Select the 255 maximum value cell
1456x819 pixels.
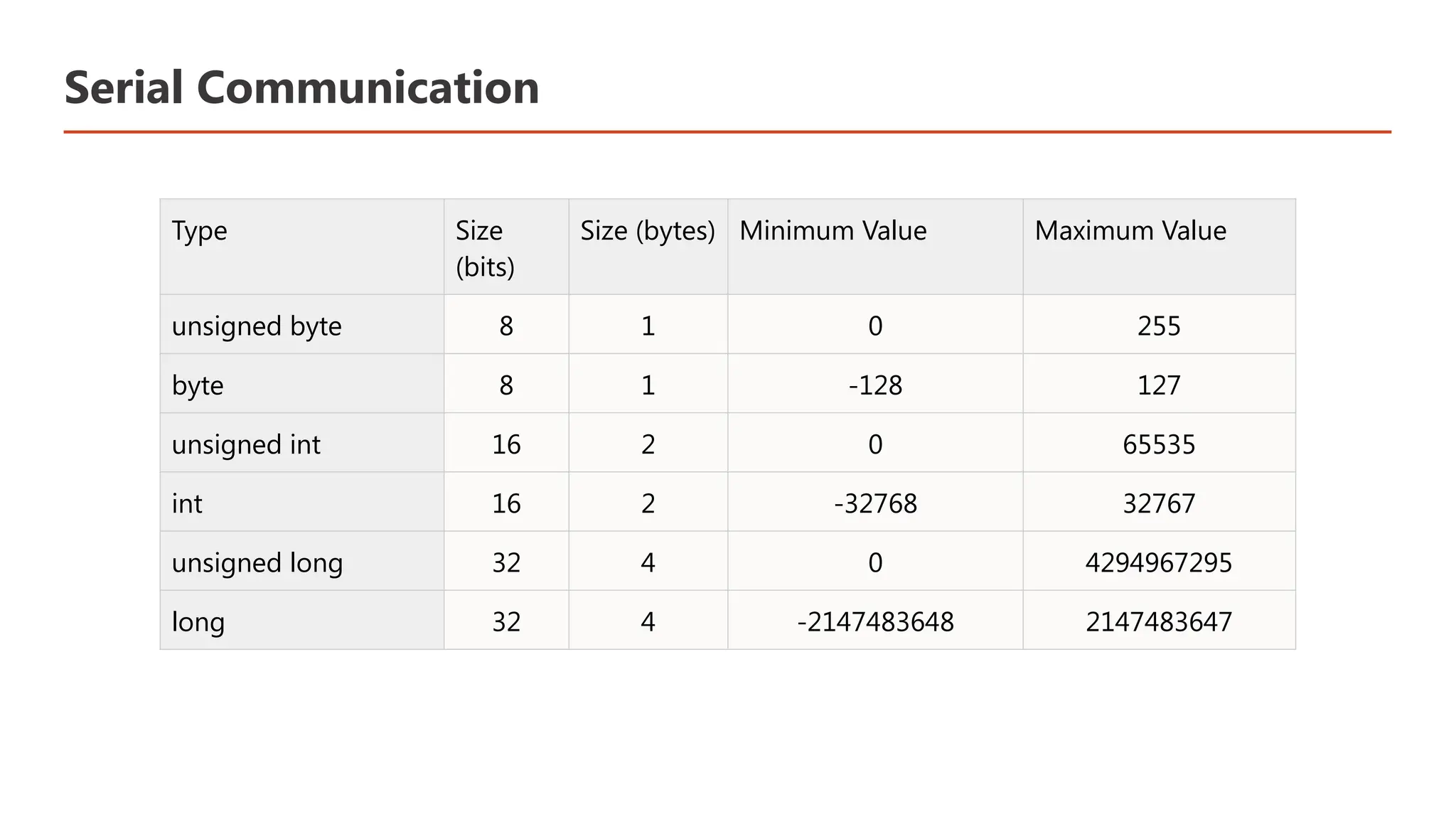click(1159, 324)
